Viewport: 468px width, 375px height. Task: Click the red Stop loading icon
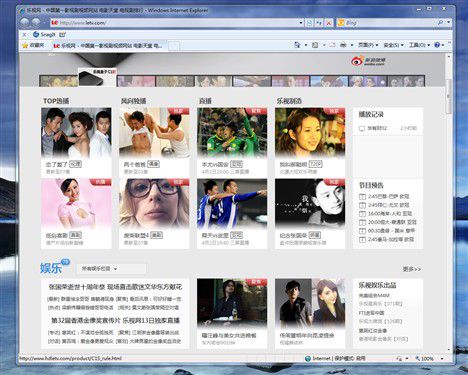329,23
